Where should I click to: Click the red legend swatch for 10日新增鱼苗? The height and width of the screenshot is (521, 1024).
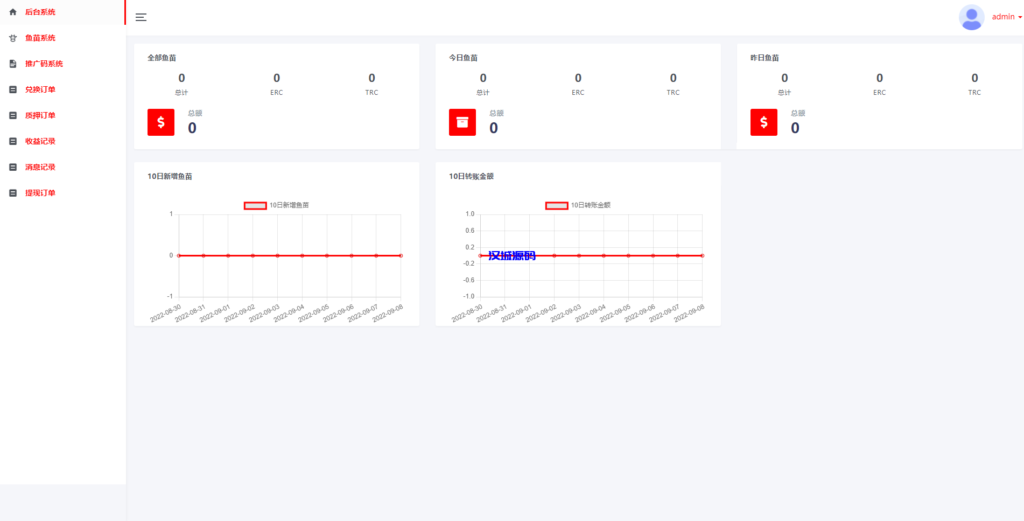(255, 205)
